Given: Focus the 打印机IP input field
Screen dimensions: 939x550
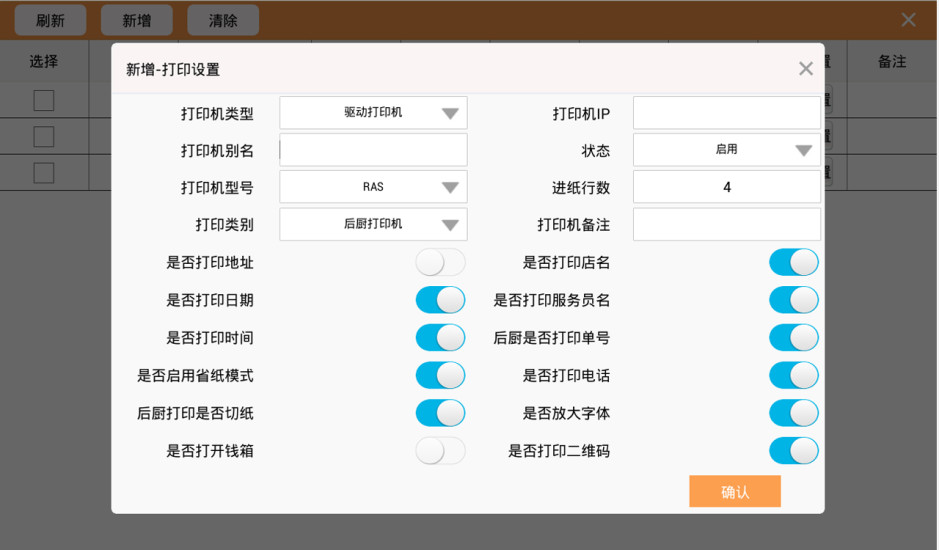Looking at the screenshot, I should (726, 113).
